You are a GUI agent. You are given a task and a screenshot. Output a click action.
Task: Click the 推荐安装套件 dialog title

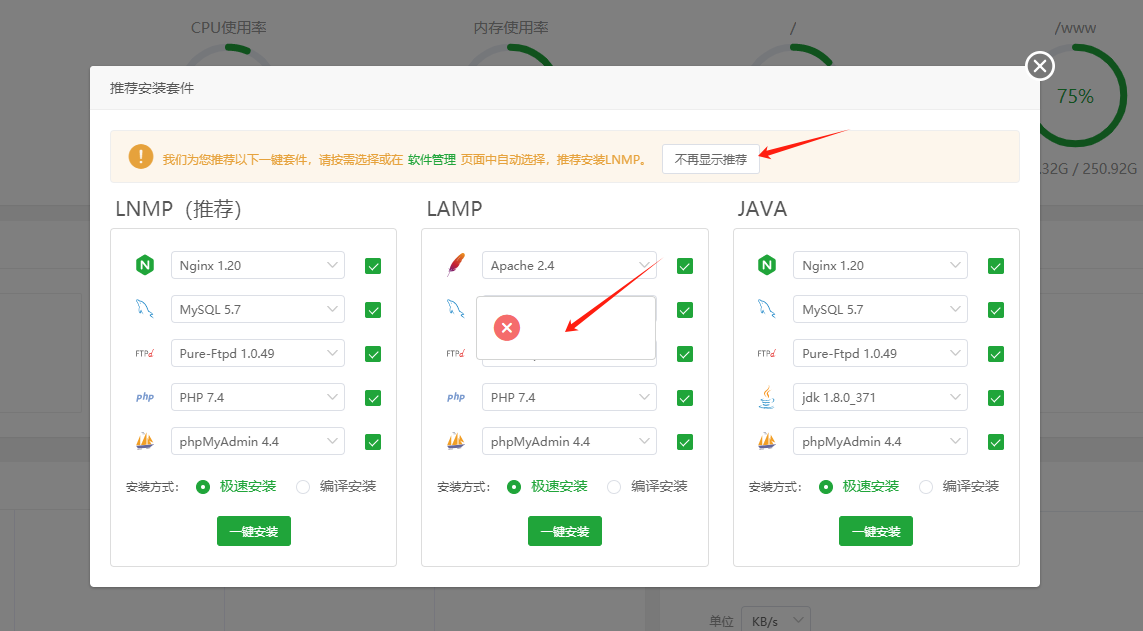tap(152, 88)
